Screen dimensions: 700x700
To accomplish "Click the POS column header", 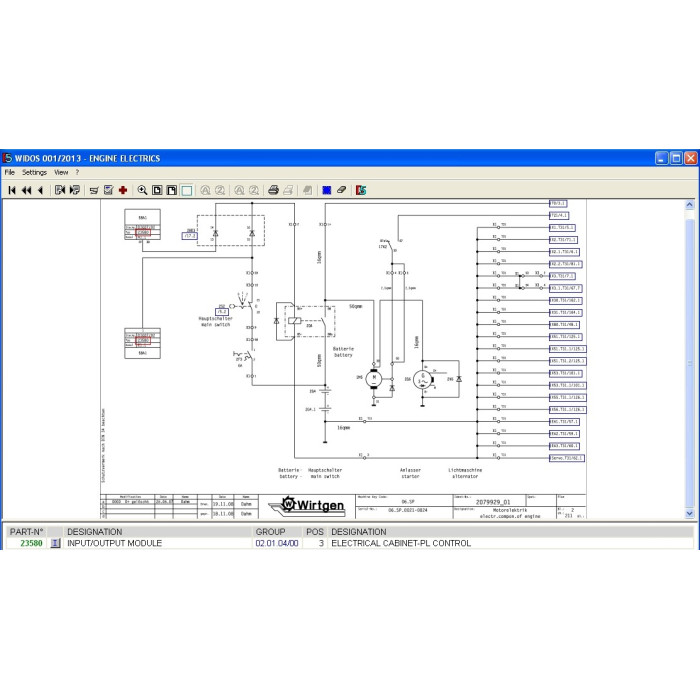I will coord(315,532).
